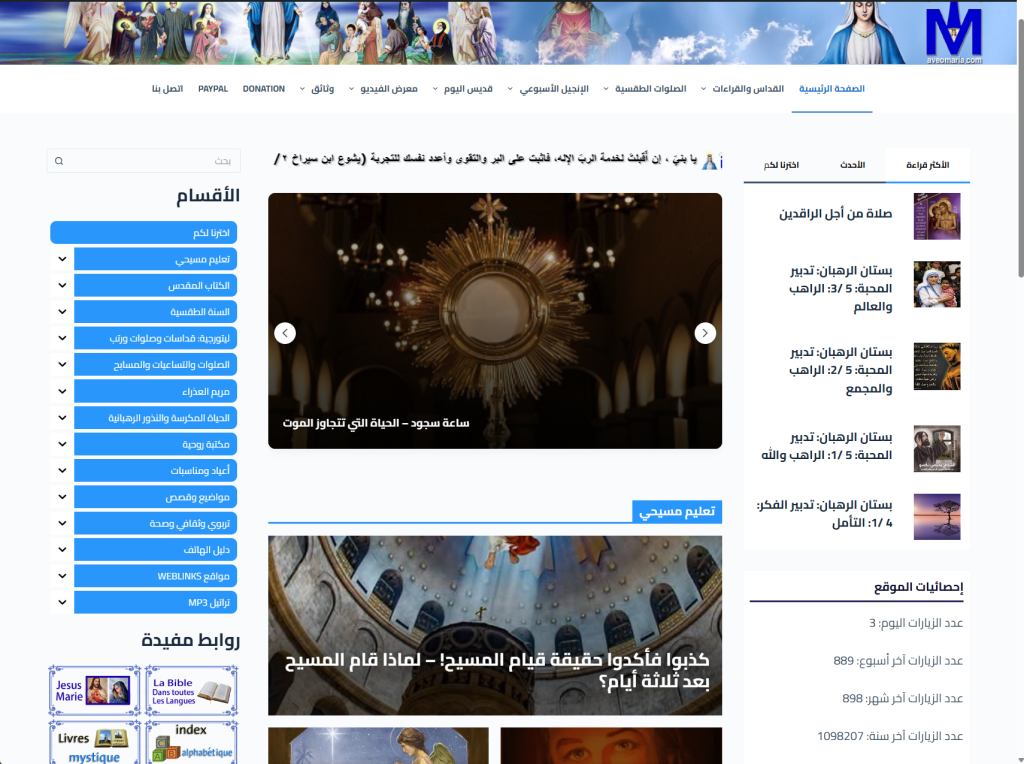Screen dimensions: 1024x764
Task: Expand the تراتيل MP3 category chevron
Action: pos(62,602)
